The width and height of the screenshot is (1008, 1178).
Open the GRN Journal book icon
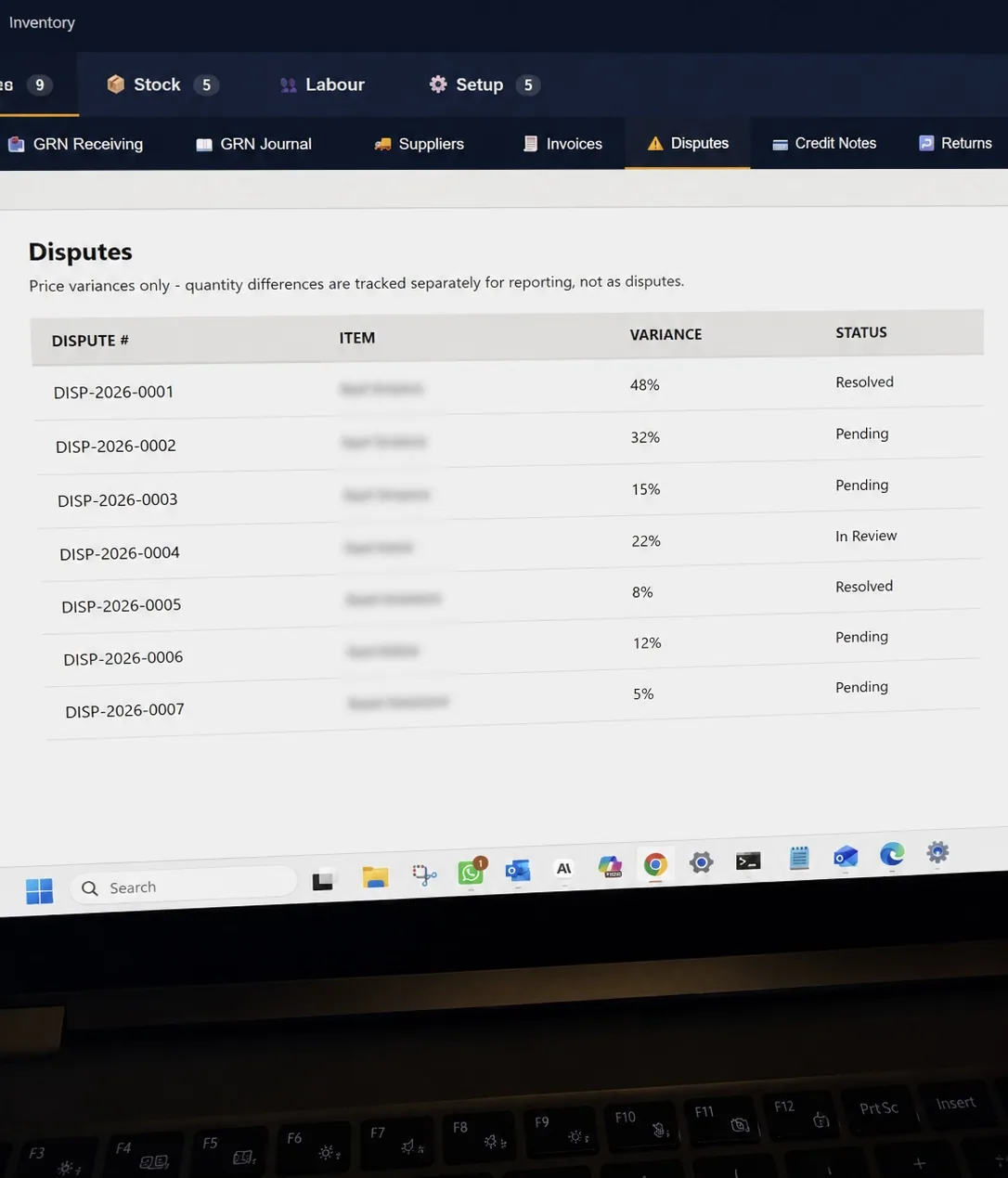[x=204, y=145]
